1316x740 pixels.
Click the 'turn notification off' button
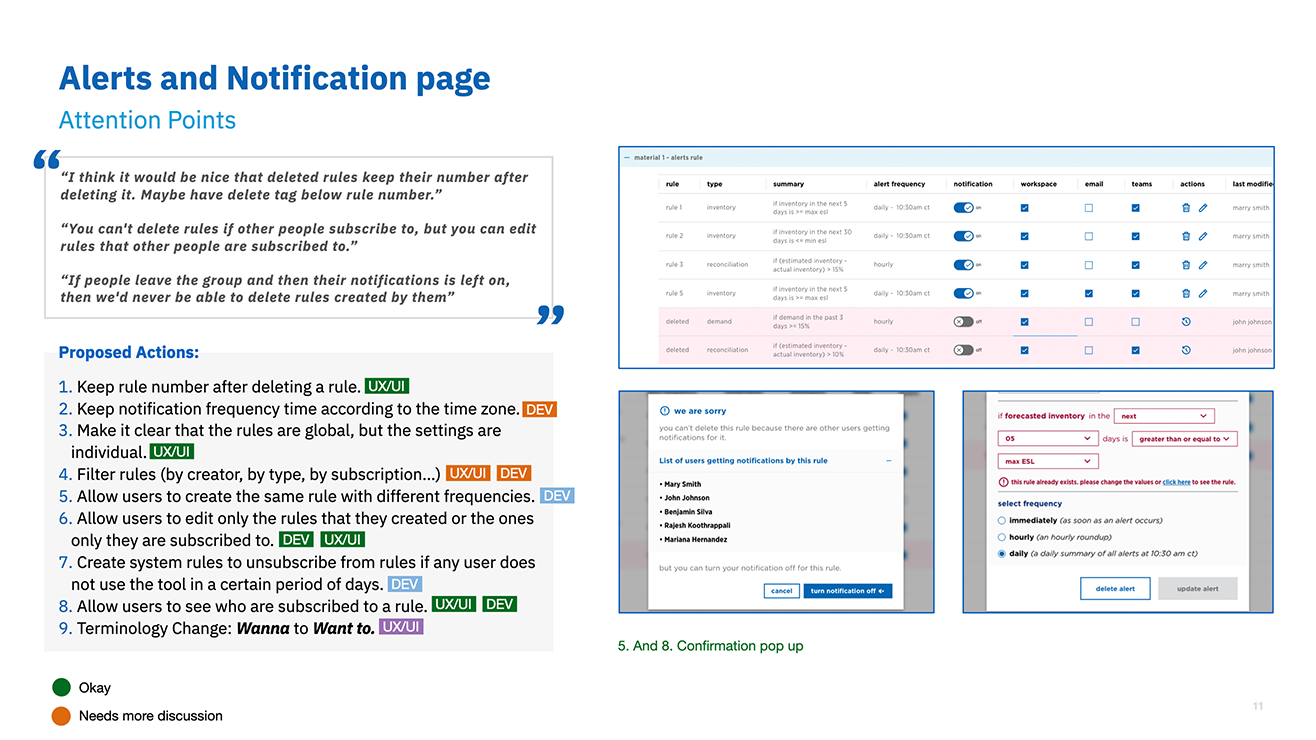[848, 591]
